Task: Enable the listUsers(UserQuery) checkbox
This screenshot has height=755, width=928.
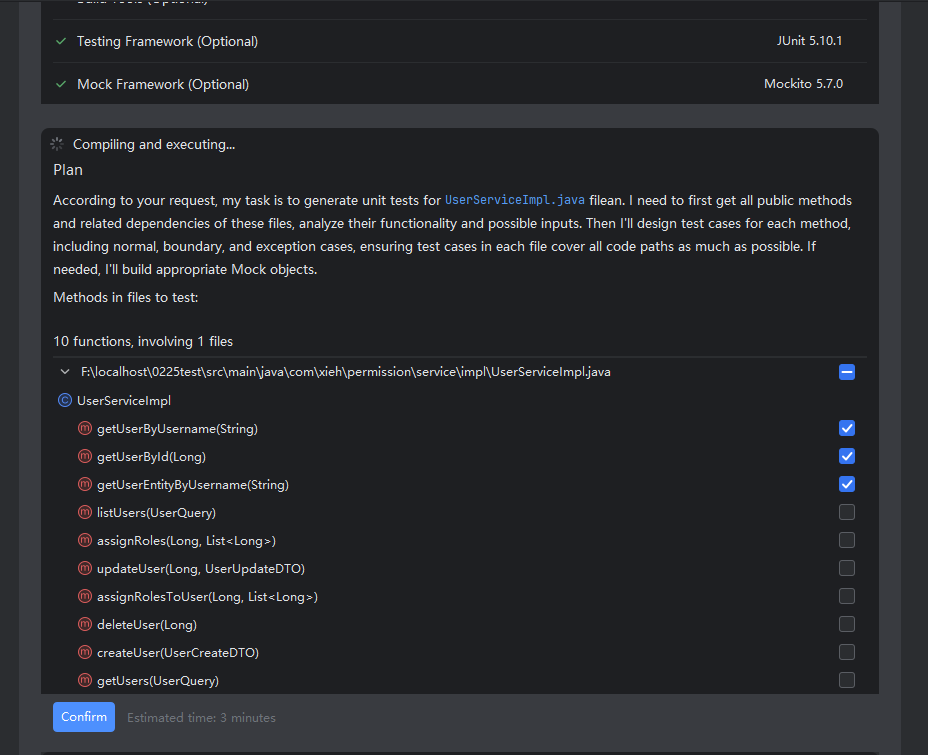Action: (x=847, y=512)
